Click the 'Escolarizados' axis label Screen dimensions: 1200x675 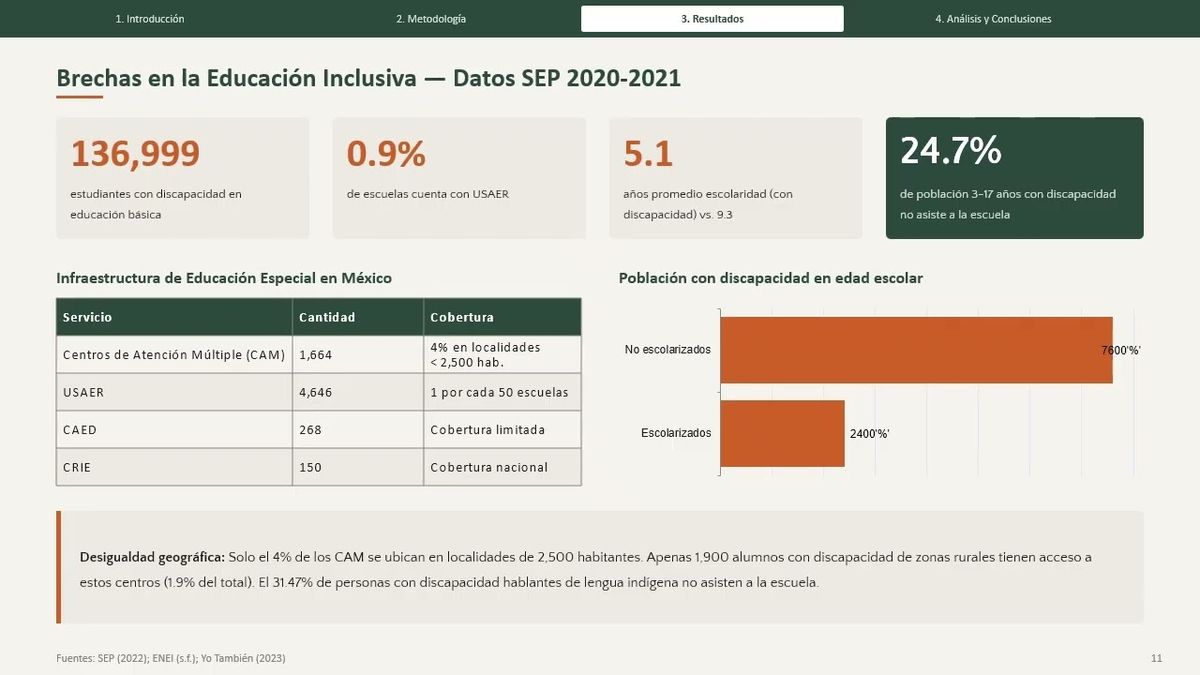pyautogui.click(x=676, y=433)
